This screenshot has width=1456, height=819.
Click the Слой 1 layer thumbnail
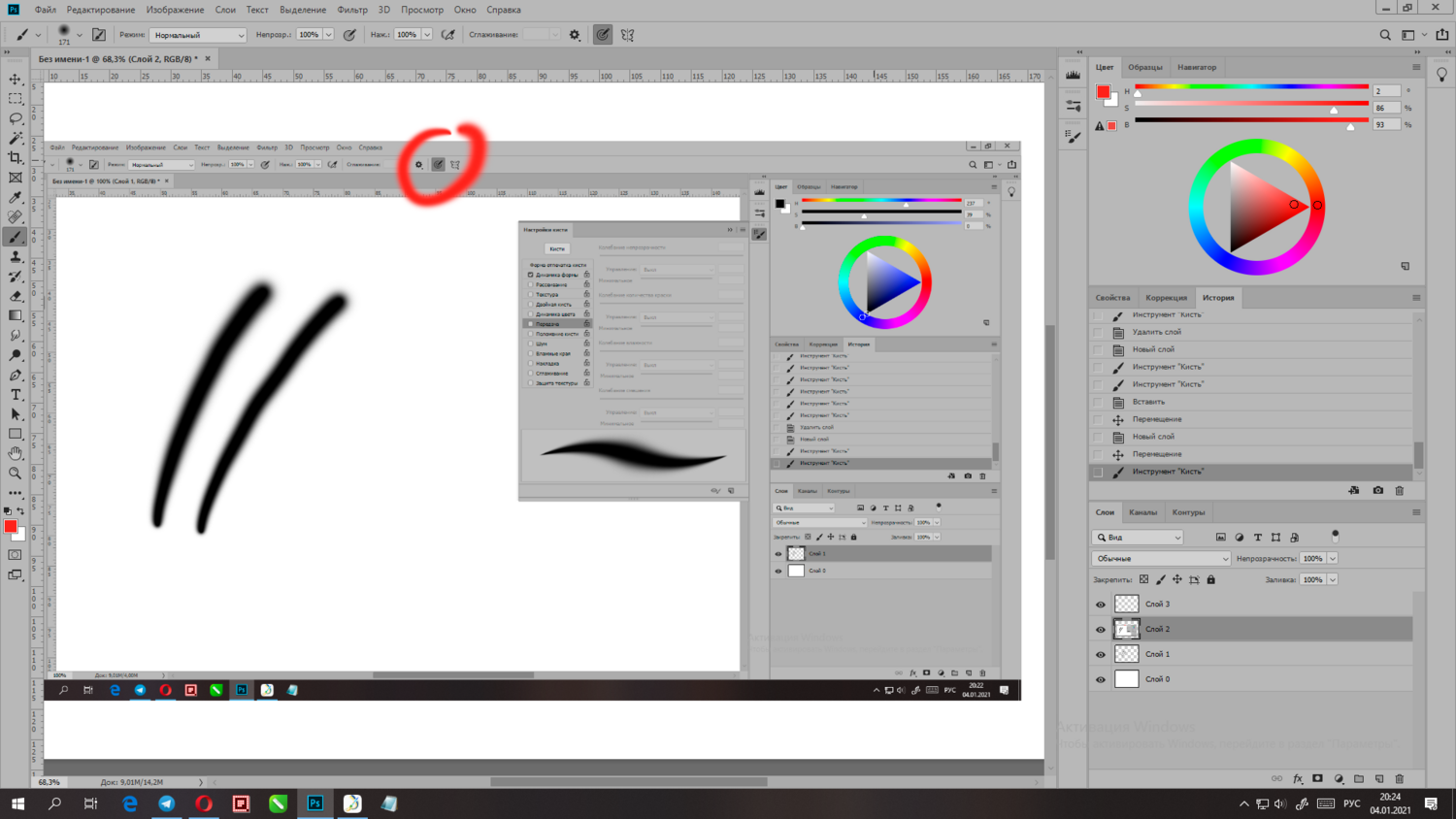[1126, 655]
